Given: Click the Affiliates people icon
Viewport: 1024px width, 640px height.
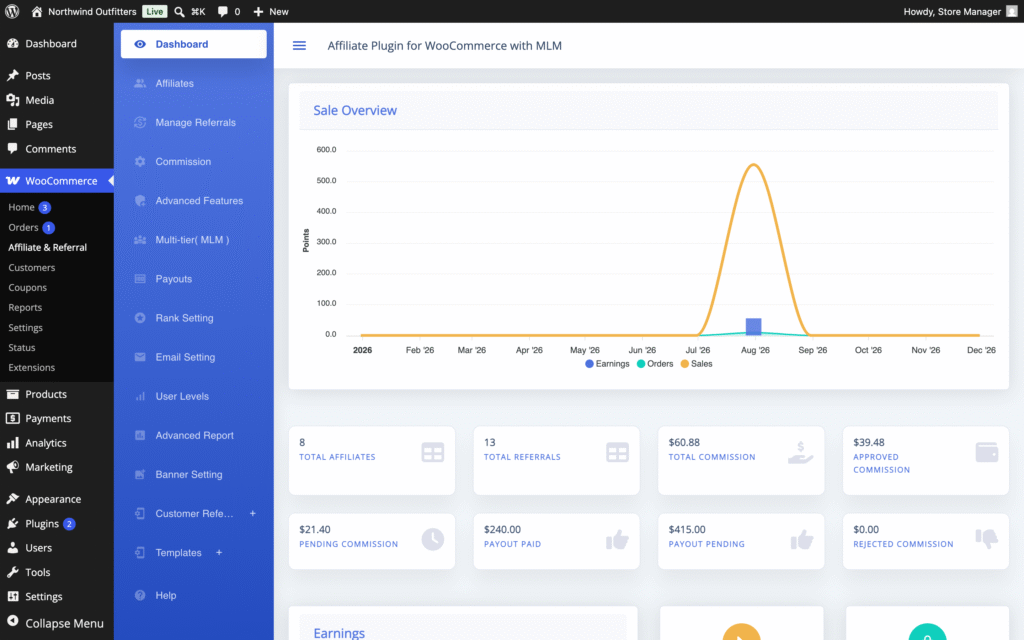Looking at the screenshot, I should coord(140,83).
